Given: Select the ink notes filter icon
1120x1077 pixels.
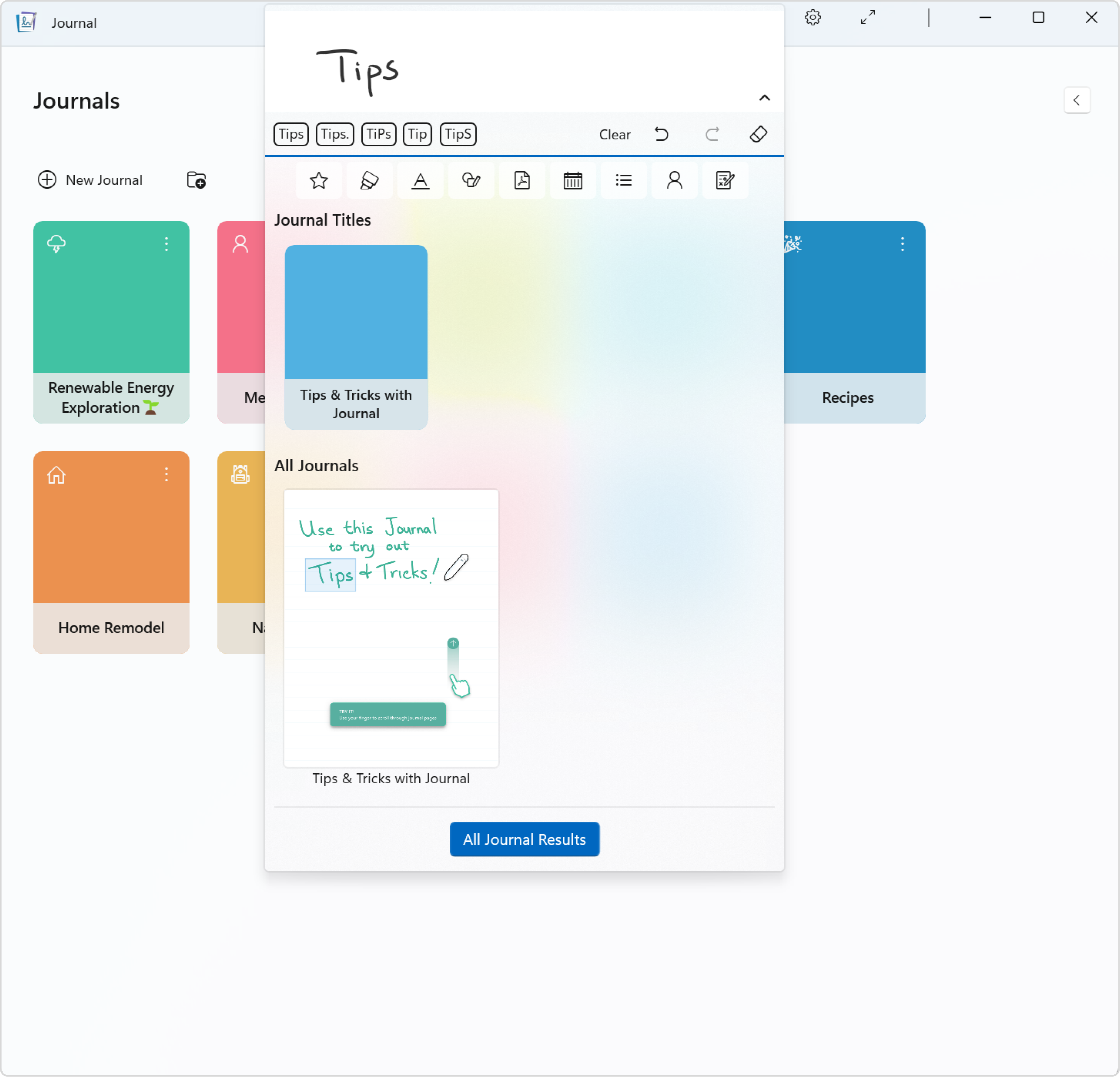Looking at the screenshot, I should click(x=725, y=181).
